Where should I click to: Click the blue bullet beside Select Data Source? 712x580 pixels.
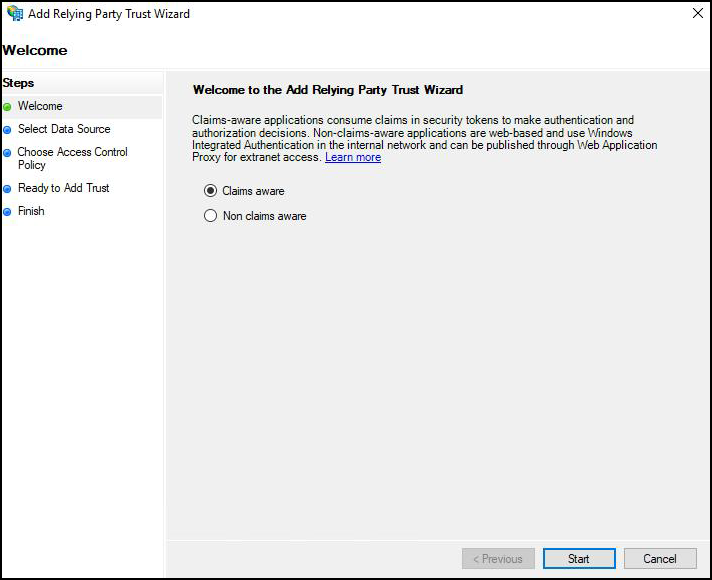pos(7,130)
